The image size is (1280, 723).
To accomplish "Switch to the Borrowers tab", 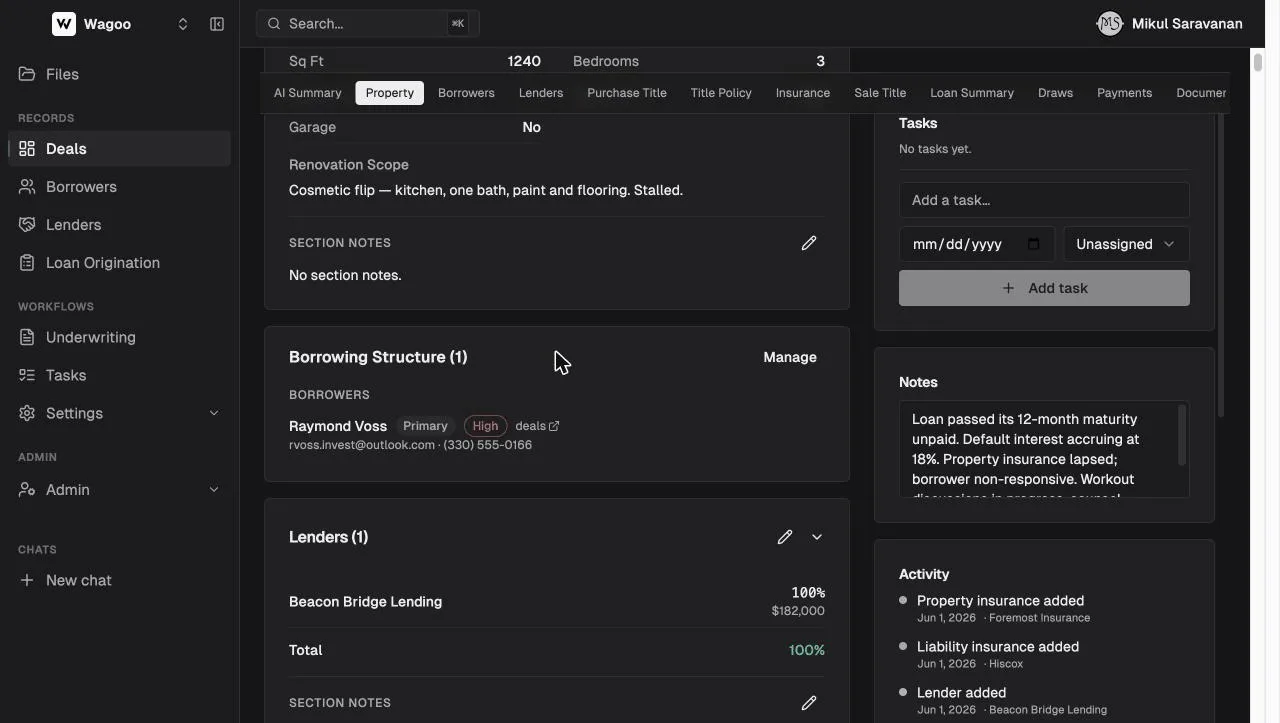I will [x=466, y=93].
